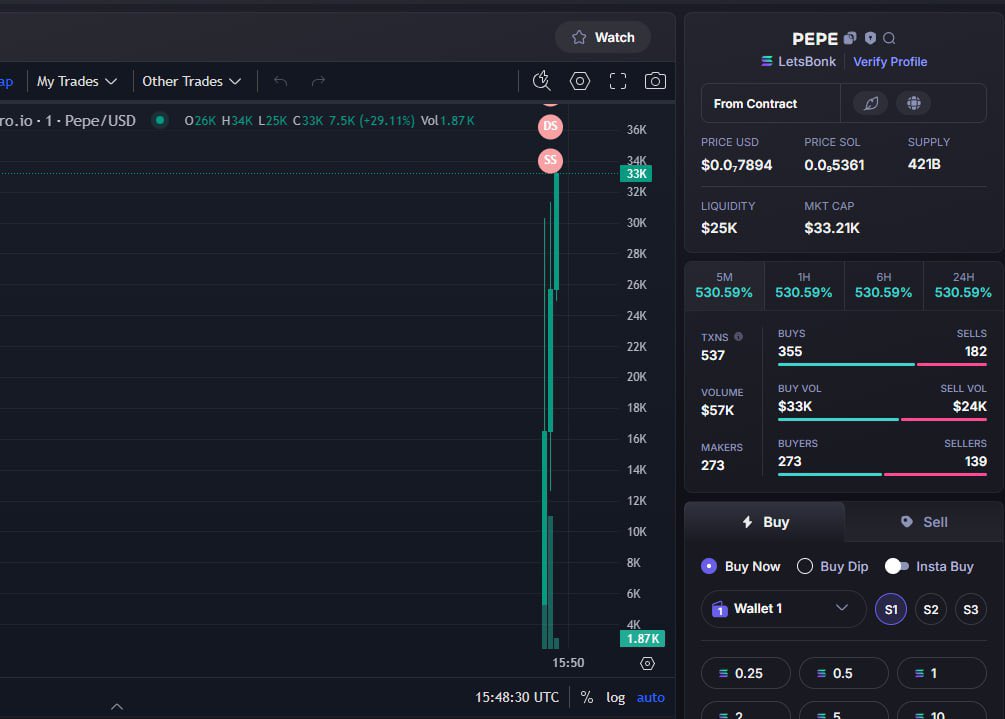Viewport: 1005px width, 719px height.
Task: Click the green indicator dot beside Pepe/USD
Action: (160, 120)
